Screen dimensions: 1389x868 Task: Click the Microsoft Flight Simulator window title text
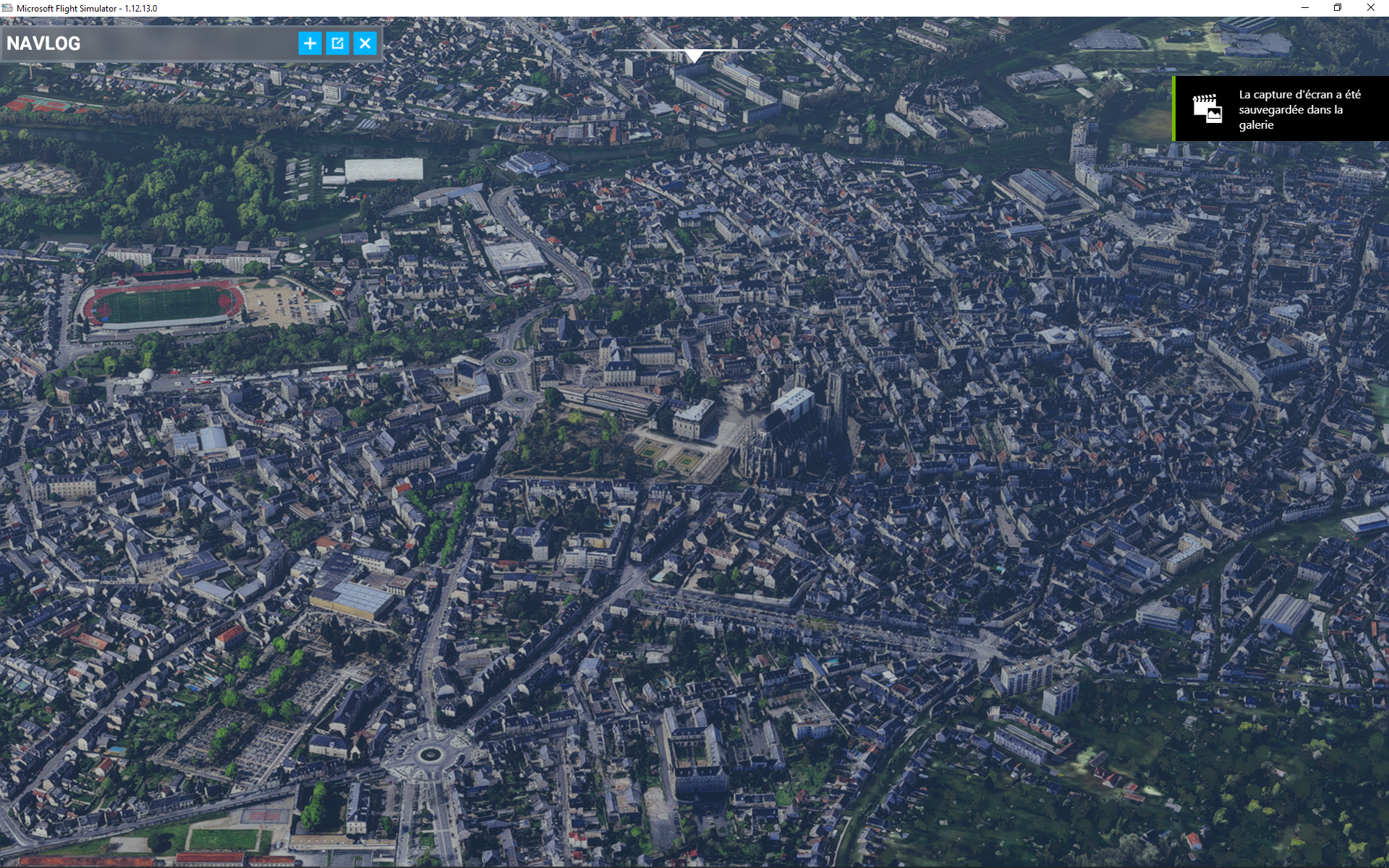pyautogui.click(x=87, y=8)
